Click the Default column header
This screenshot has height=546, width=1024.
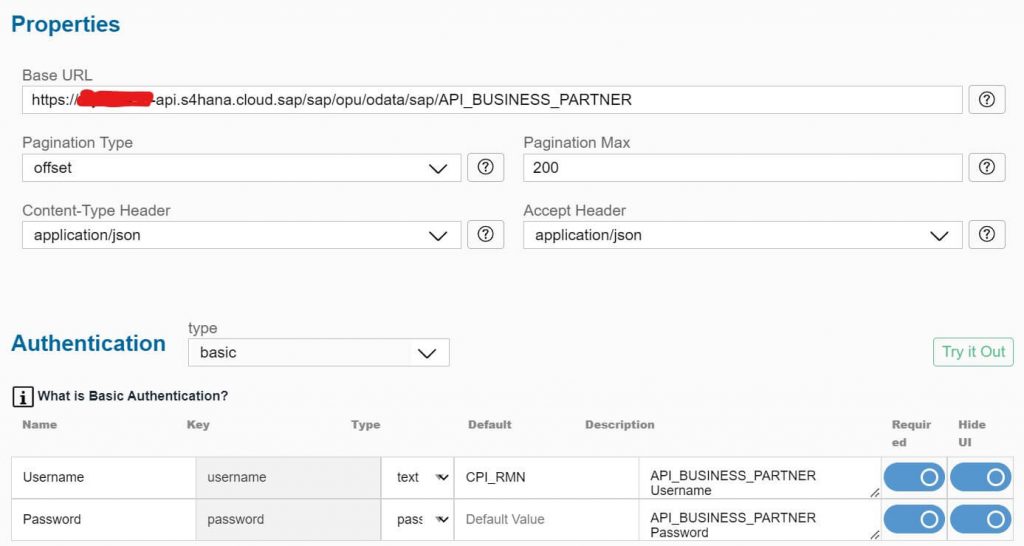pyautogui.click(x=490, y=425)
